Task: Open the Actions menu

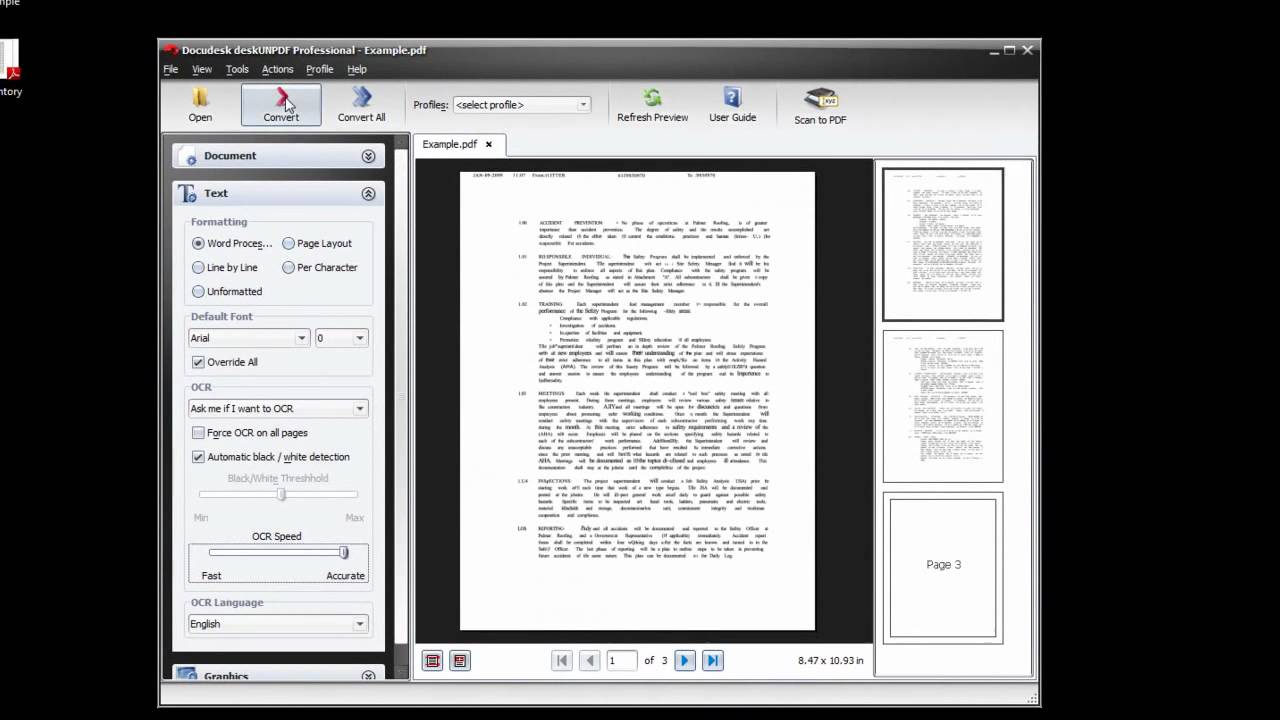Action: coord(278,69)
